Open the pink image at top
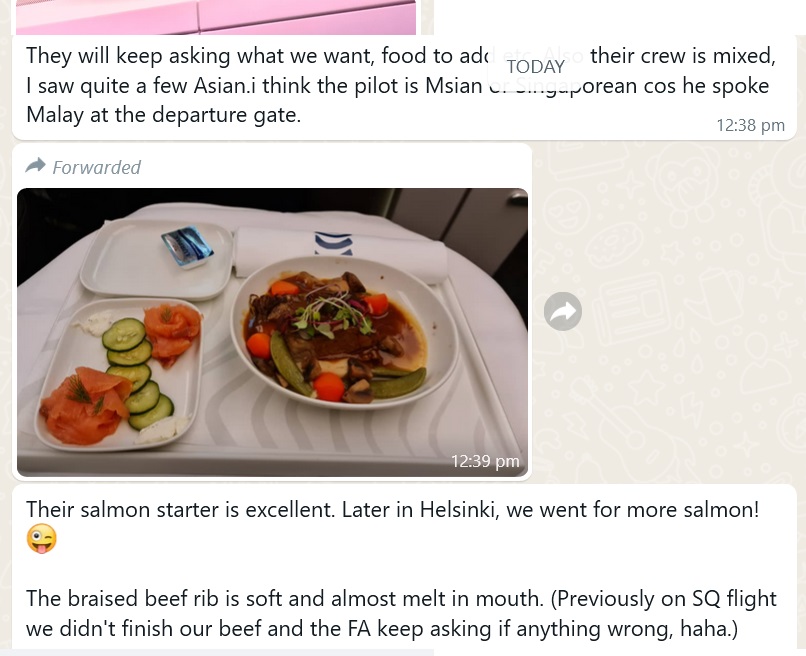Viewport: 806px width, 656px height. point(216,17)
